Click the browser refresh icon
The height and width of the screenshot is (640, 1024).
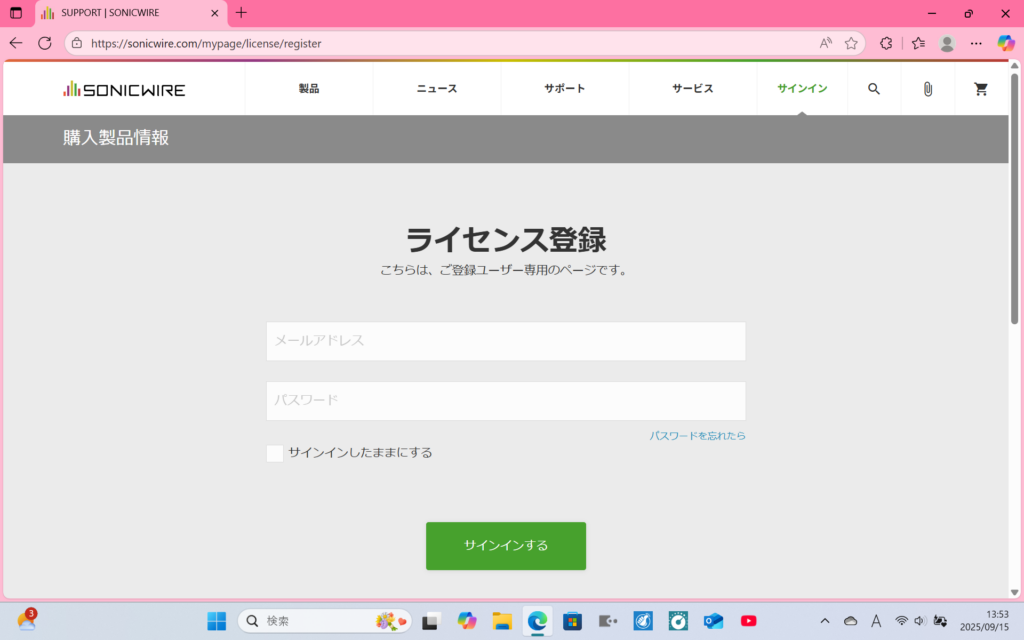(45, 43)
